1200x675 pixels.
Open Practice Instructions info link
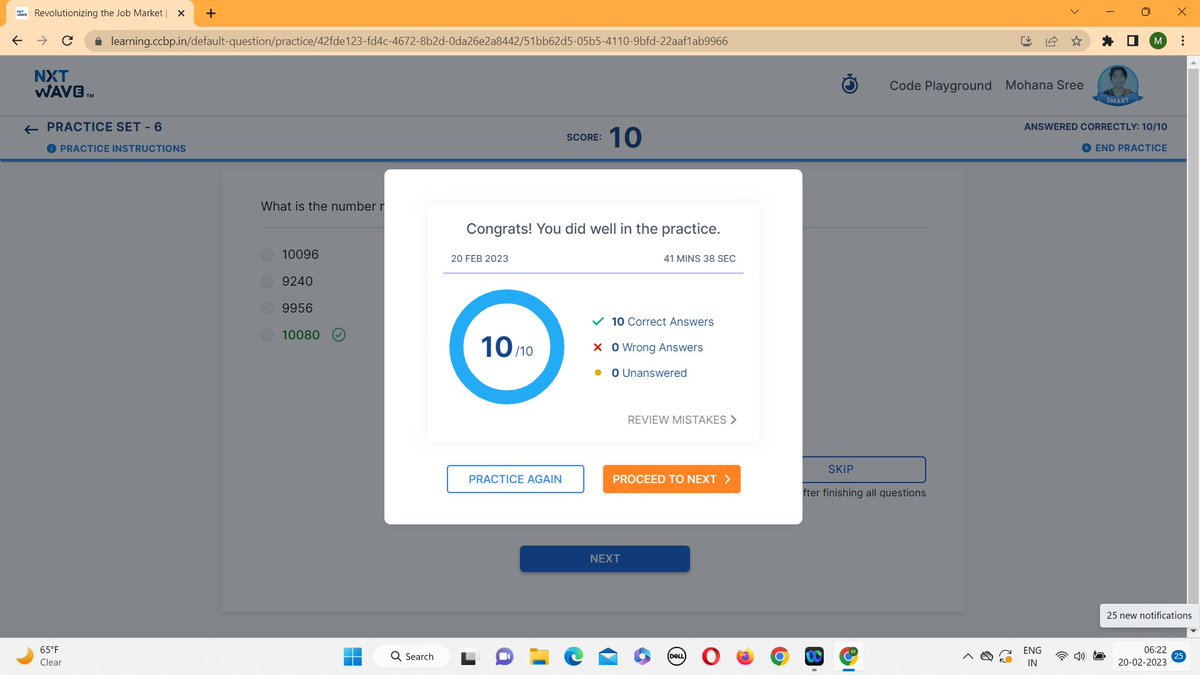click(116, 148)
